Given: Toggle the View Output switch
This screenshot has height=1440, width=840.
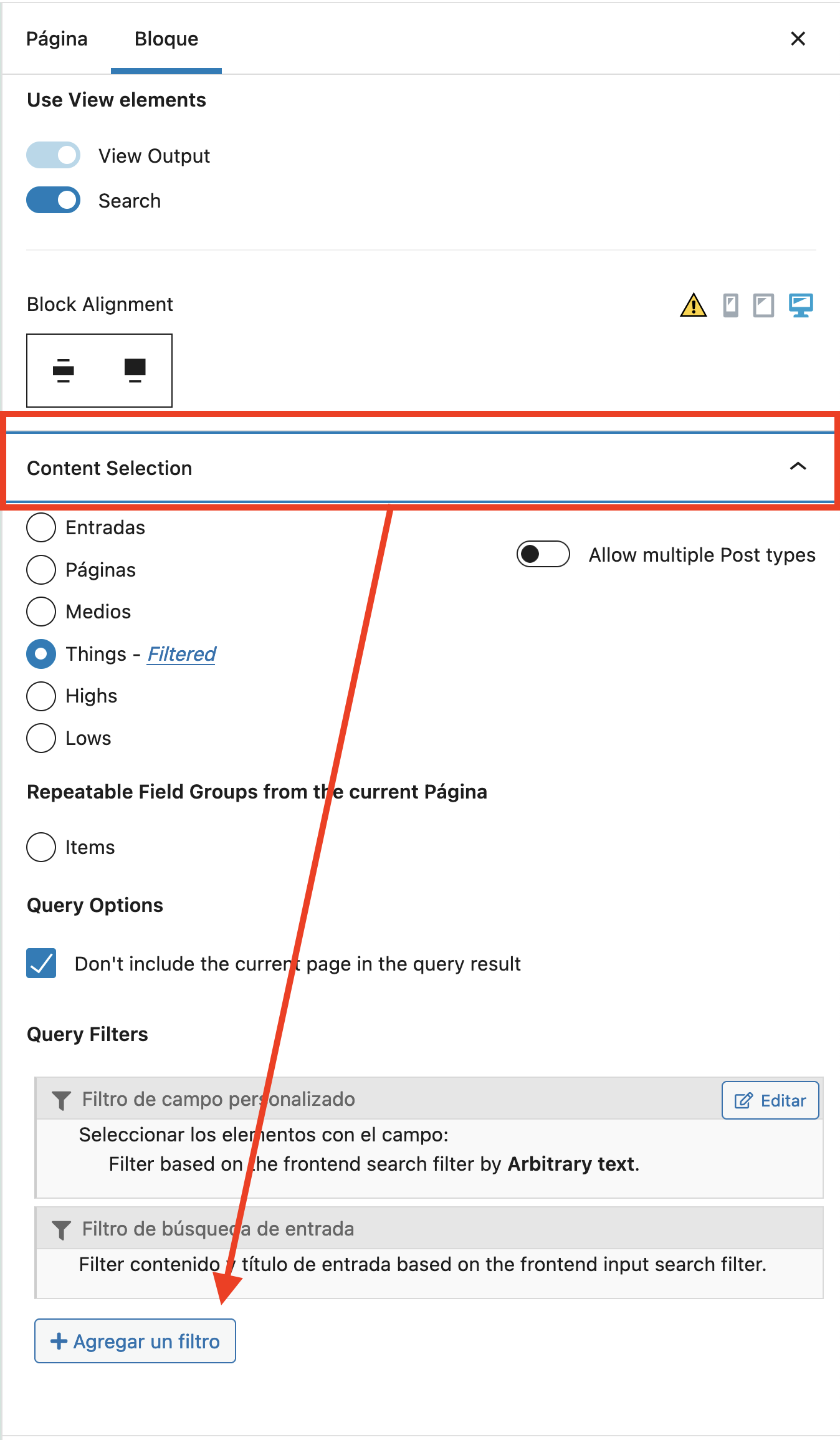Looking at the screenshot, I should [x=54, y=155].
